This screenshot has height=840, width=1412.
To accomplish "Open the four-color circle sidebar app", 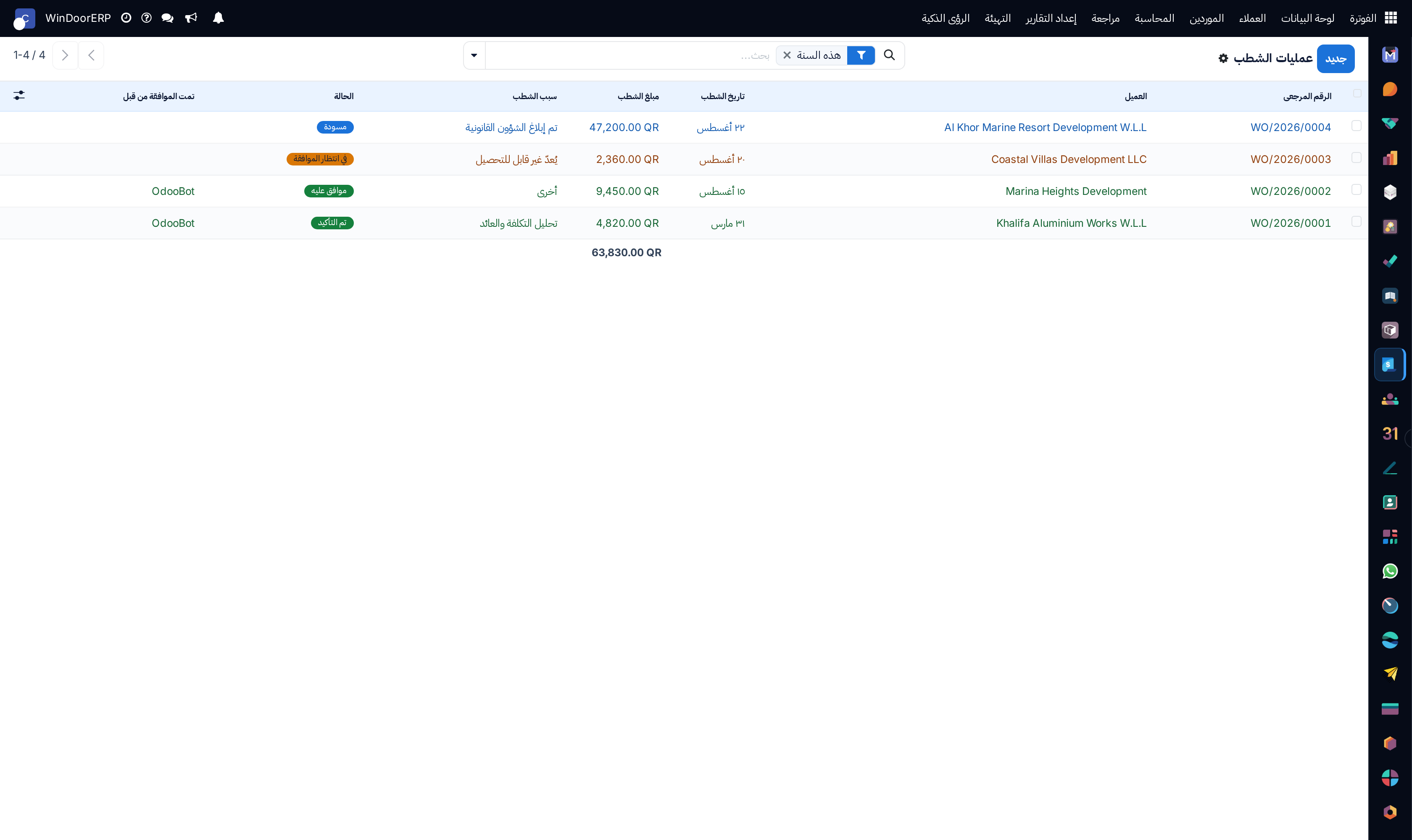I will (x=1390, y=778).
